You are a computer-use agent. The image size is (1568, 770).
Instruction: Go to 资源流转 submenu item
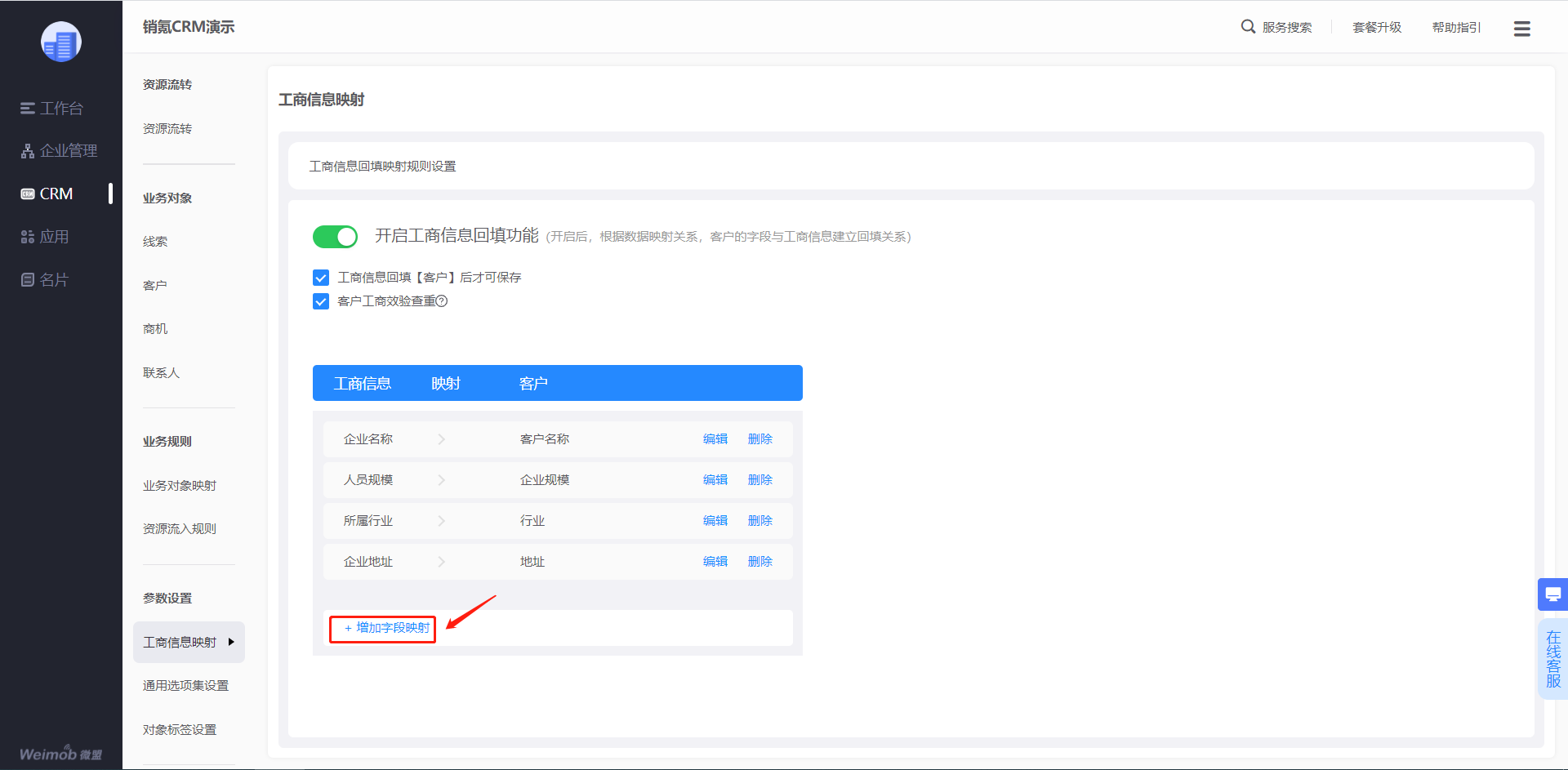coord(167,129)
